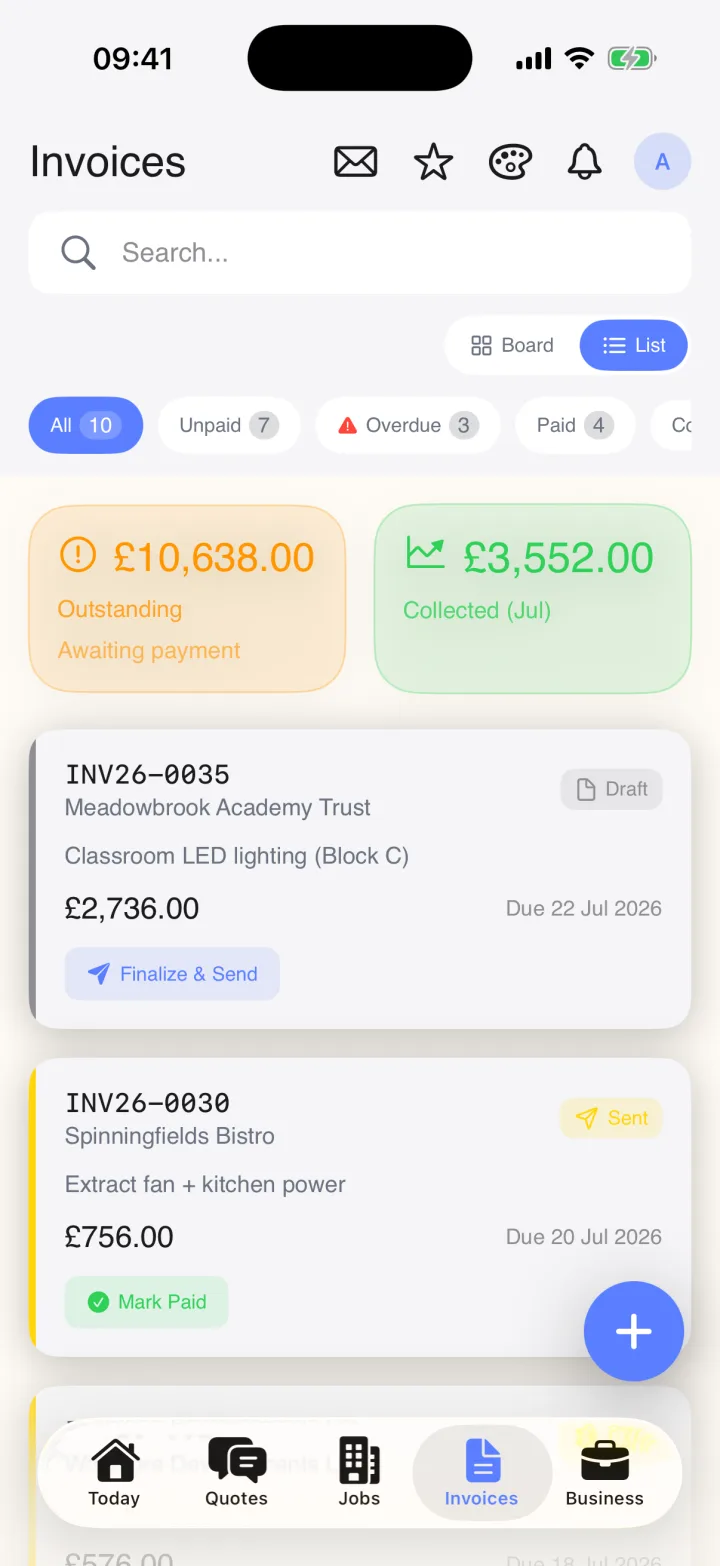The image size is (720, 1566).
Task: Filter invoices by Unpaid
Action: pos(229,425)
